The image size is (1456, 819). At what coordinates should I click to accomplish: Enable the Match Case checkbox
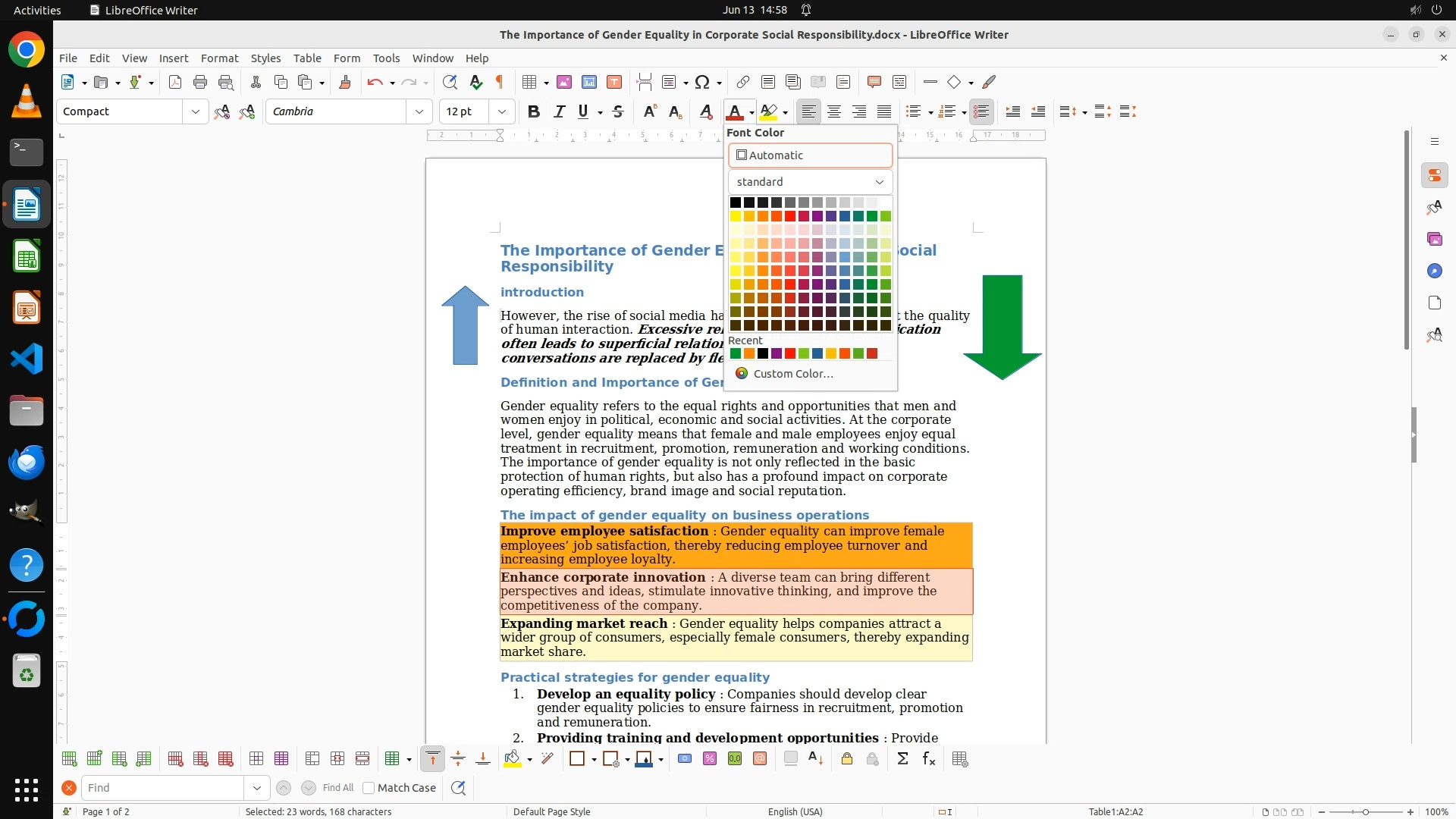click(369, 788)
